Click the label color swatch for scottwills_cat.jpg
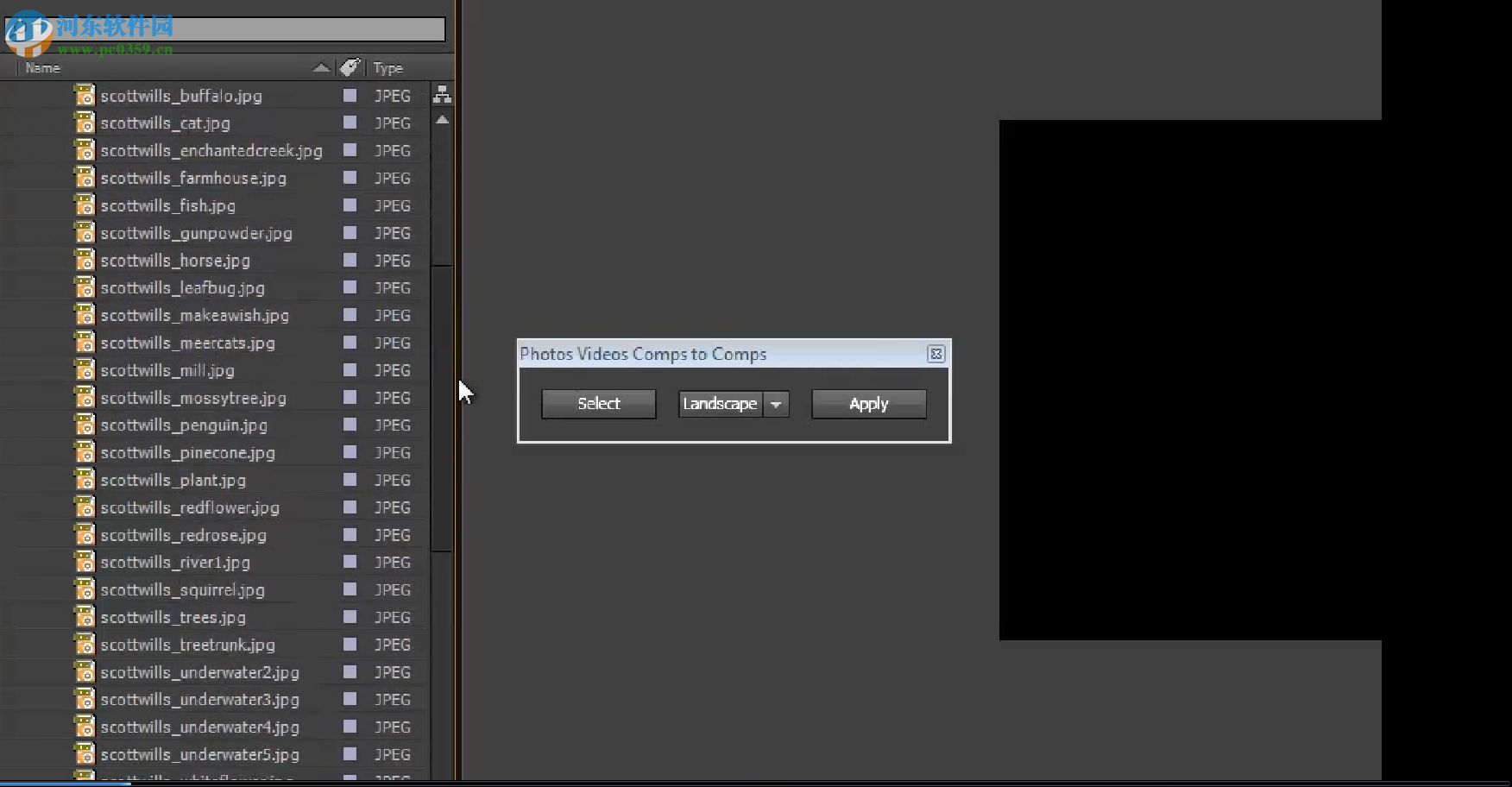This screenshot has height=787, width=1512. click(x=350, y=123)
